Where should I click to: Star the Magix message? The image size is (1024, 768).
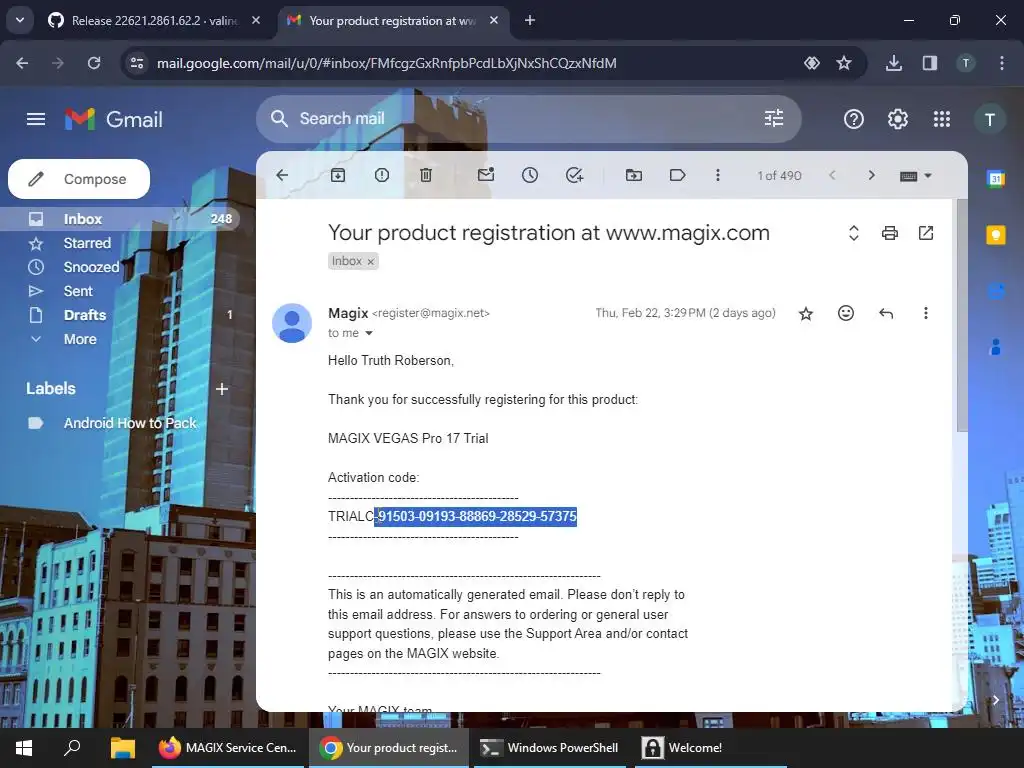point(806,313)
